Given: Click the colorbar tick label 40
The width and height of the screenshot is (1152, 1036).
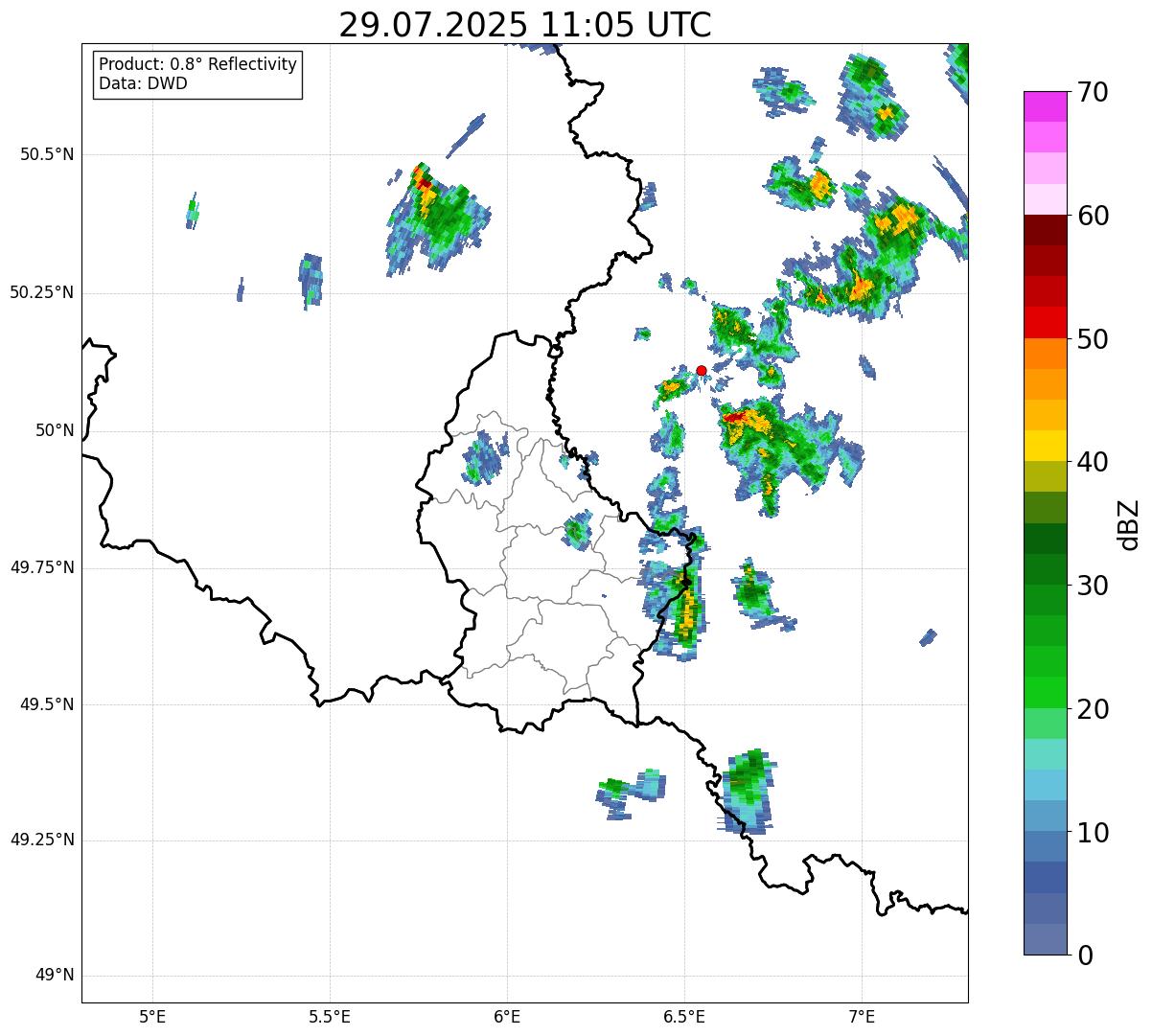Looking at the screenshot, I should tap(1093, 462).
